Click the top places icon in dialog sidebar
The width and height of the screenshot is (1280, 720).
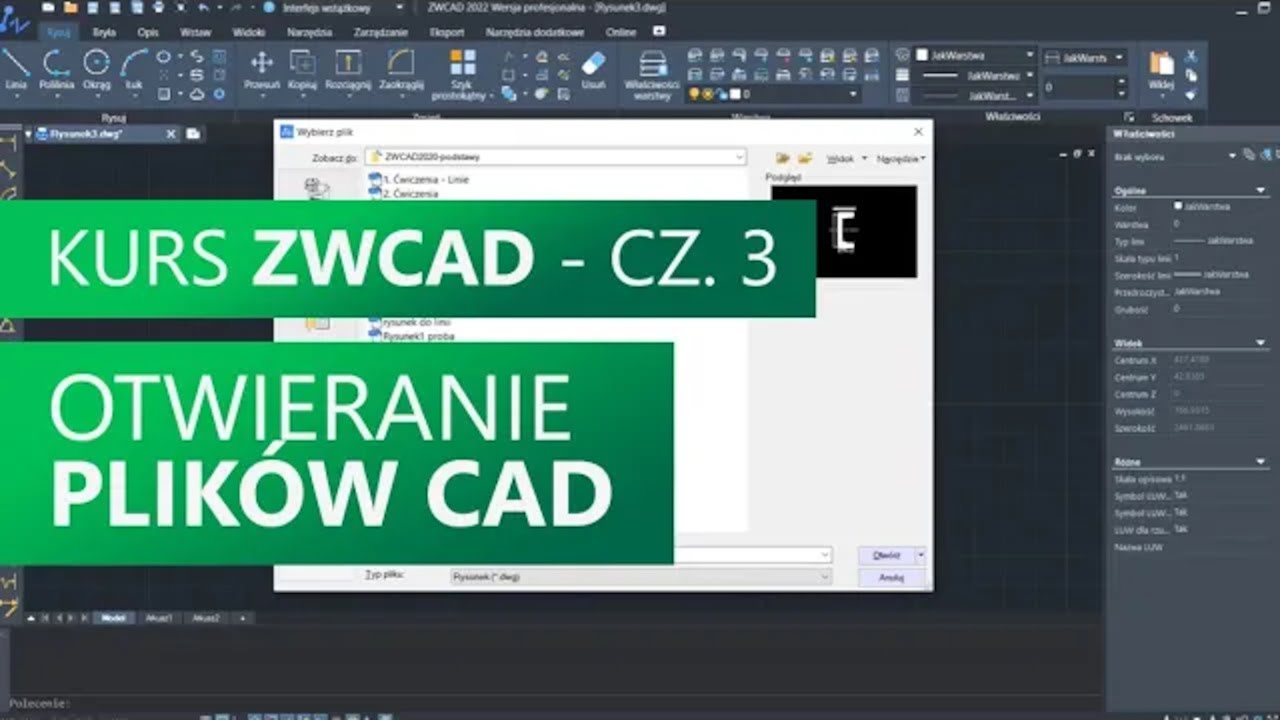point(317,187)
